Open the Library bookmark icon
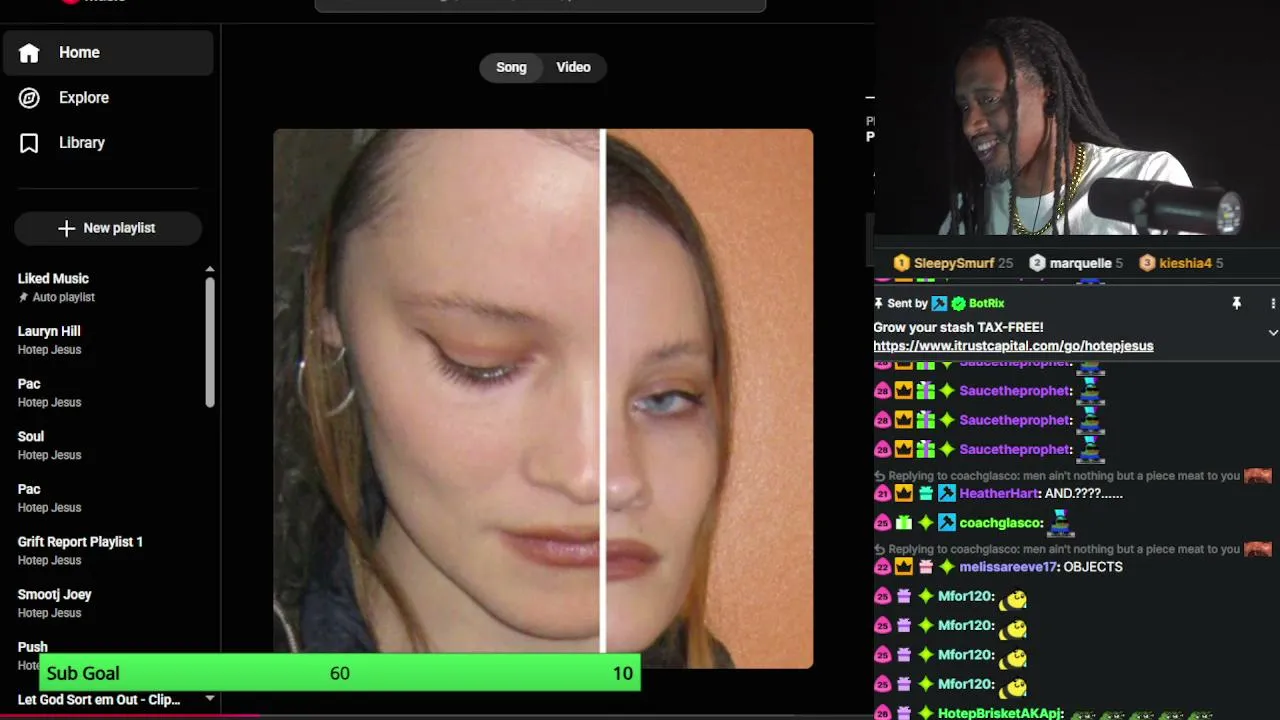Viewport: 1280px width, 720px height. tap(29, 143)
